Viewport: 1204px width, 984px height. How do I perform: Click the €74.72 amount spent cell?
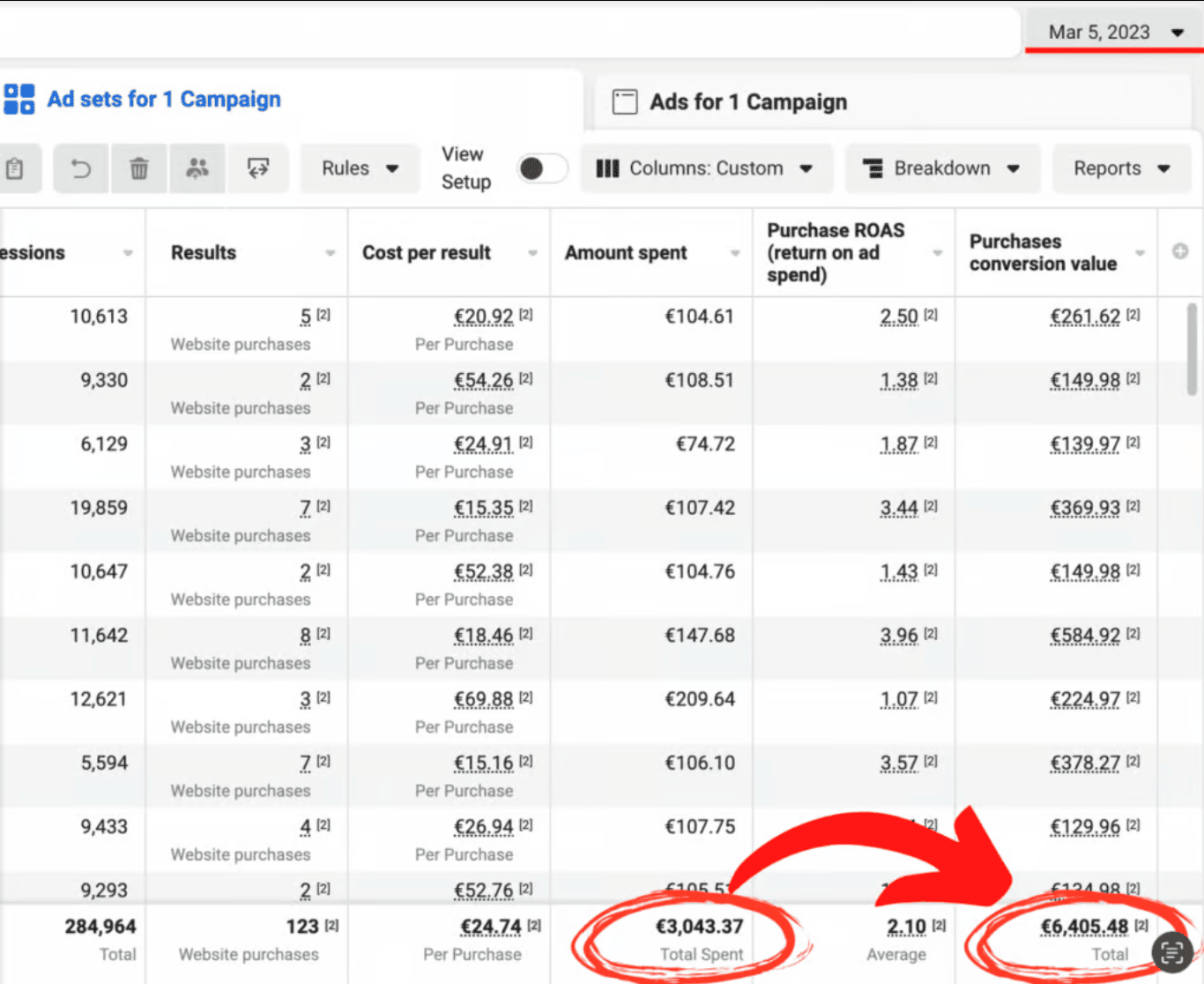(x=705, y=444)
